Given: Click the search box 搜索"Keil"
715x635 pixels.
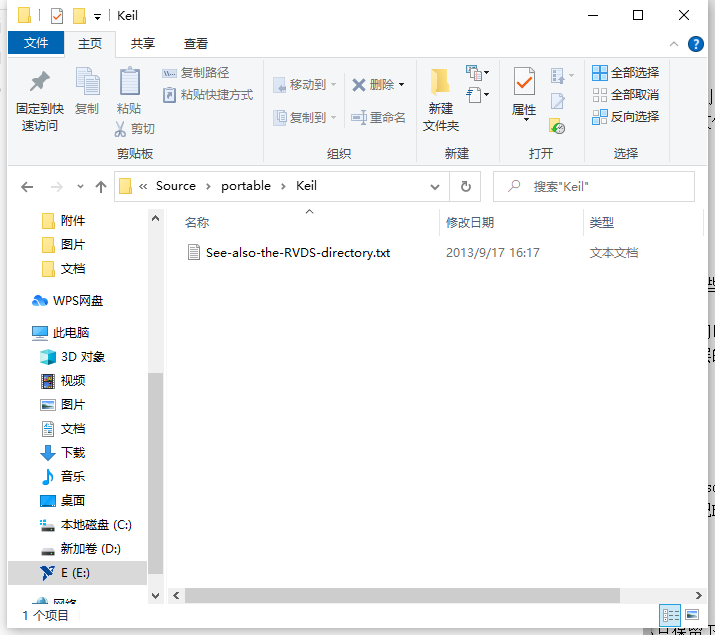Looking at the screenshot, I should pyautogui.click(x=594, y=186).
